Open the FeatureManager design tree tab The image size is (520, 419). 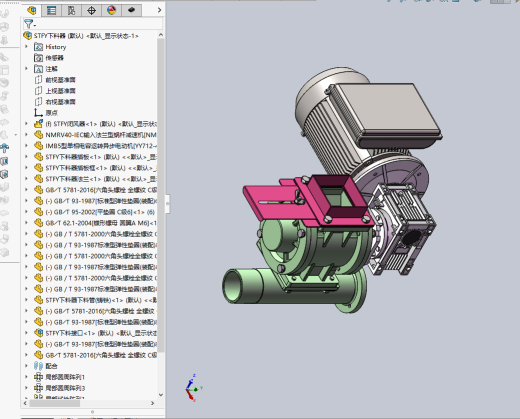(x=32, y=10)
